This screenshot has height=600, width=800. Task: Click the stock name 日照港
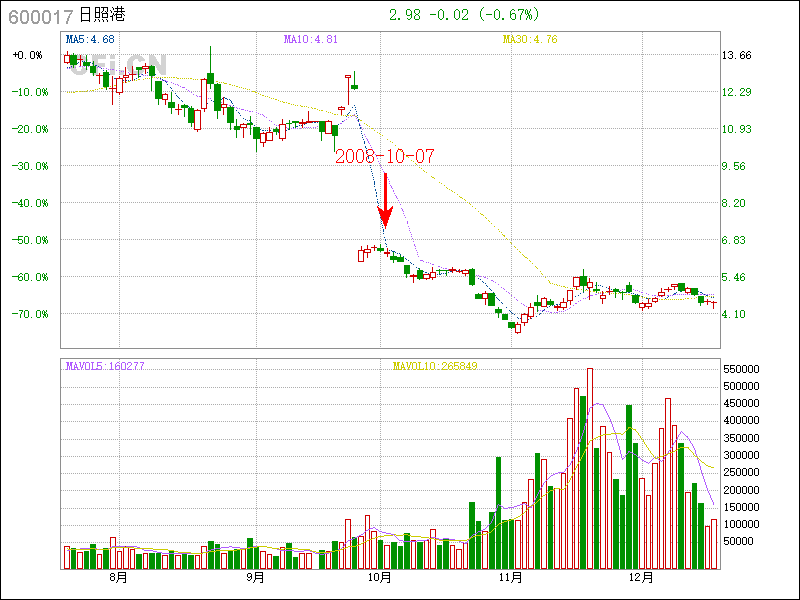coord(102,15)
